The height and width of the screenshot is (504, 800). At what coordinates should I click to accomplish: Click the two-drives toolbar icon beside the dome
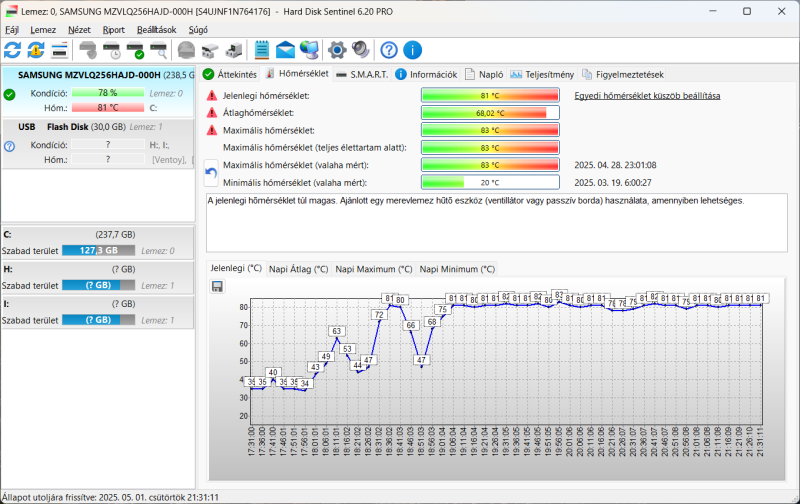pyautogui.click(x=210, y=50)
